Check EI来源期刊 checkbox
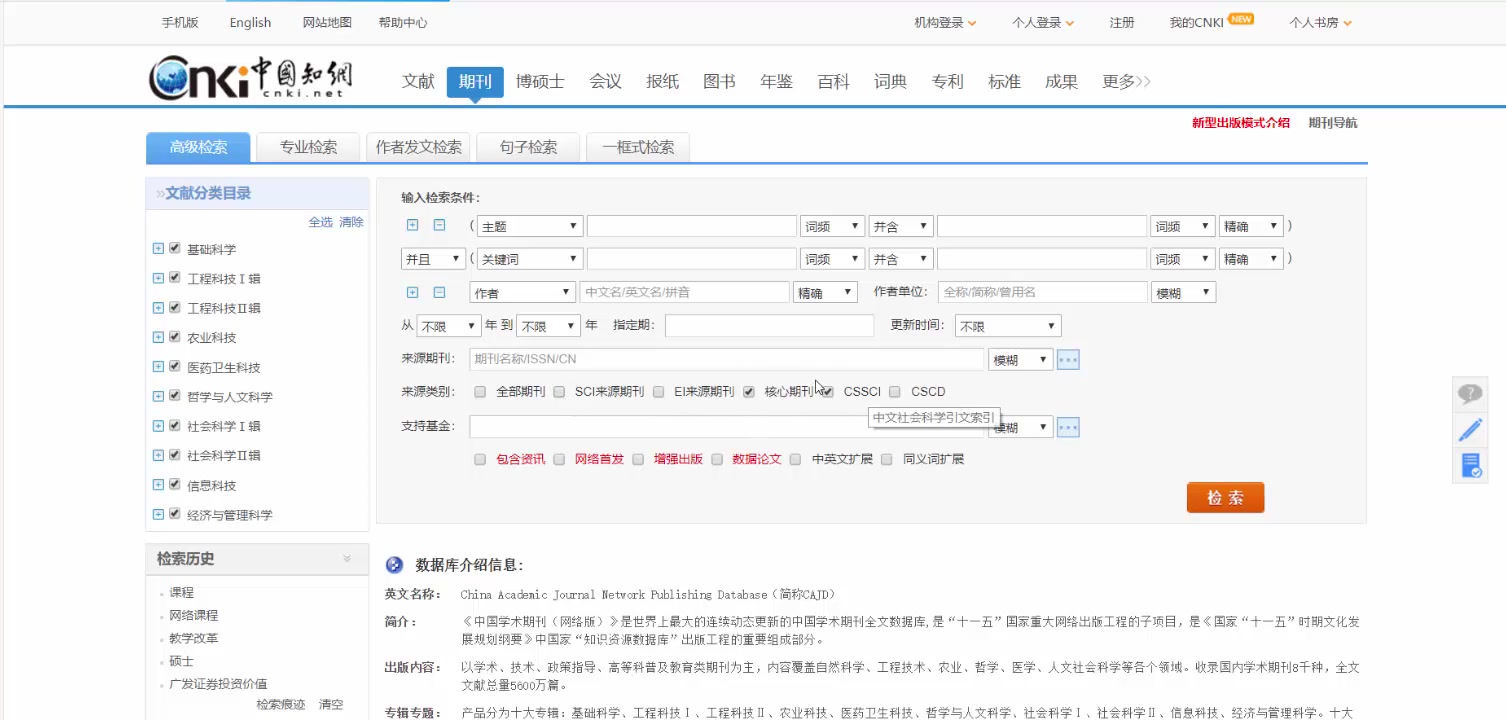This screenshot has height=720, width=1506. (x=658, y=392)
